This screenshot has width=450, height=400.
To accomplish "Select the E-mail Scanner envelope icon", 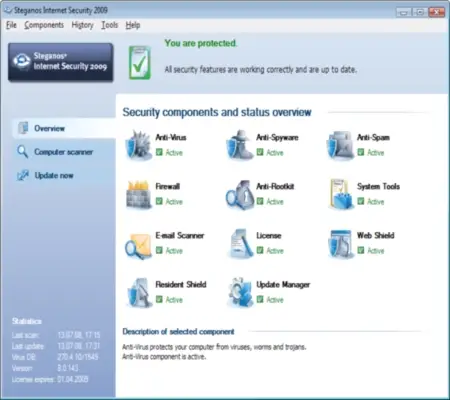I will [138, 246].
